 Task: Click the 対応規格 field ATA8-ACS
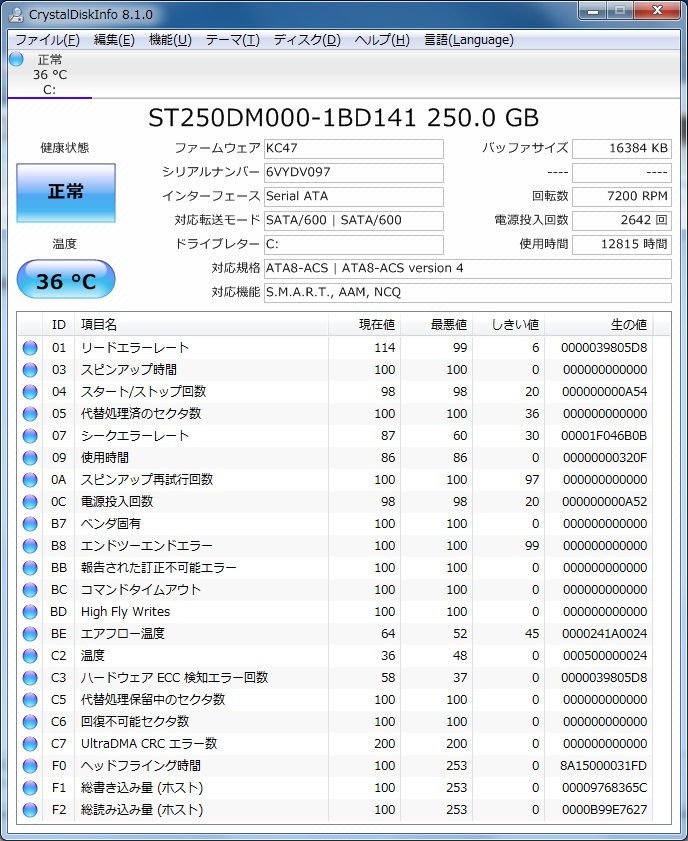(x=468, y=269)
